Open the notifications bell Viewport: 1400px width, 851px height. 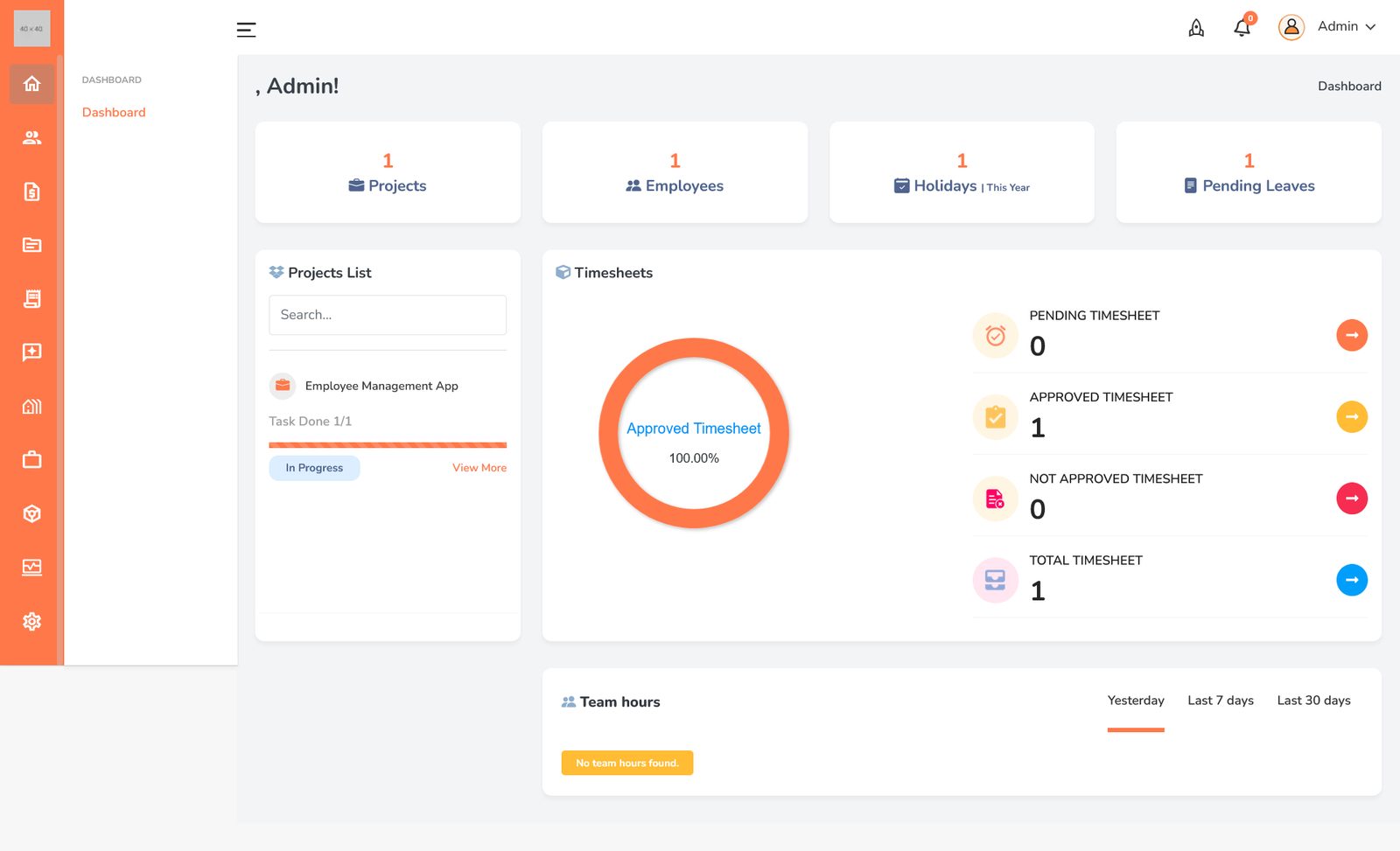pos(1242,29)
